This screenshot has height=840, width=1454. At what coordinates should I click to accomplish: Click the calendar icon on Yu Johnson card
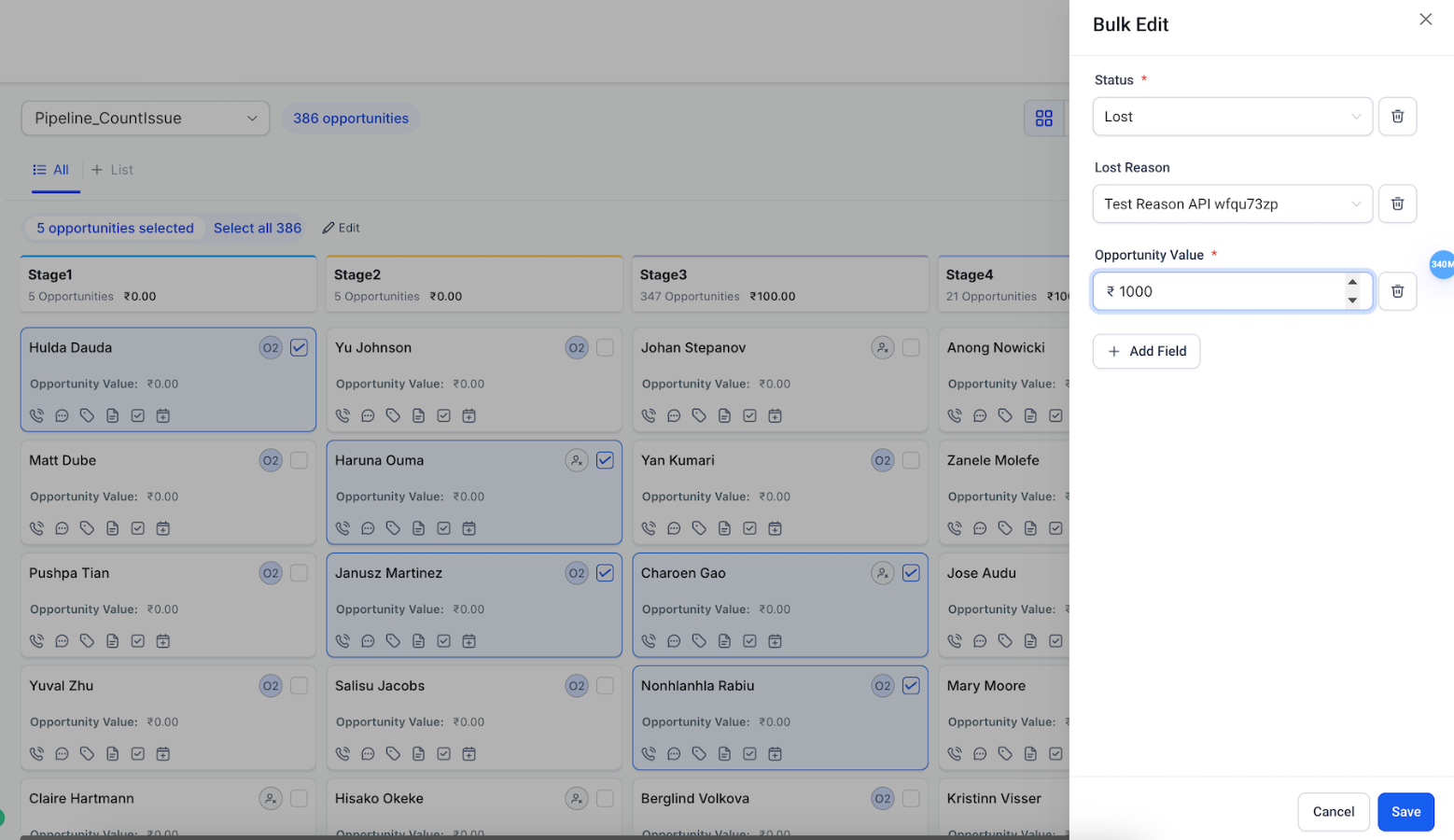pos(469,415)
